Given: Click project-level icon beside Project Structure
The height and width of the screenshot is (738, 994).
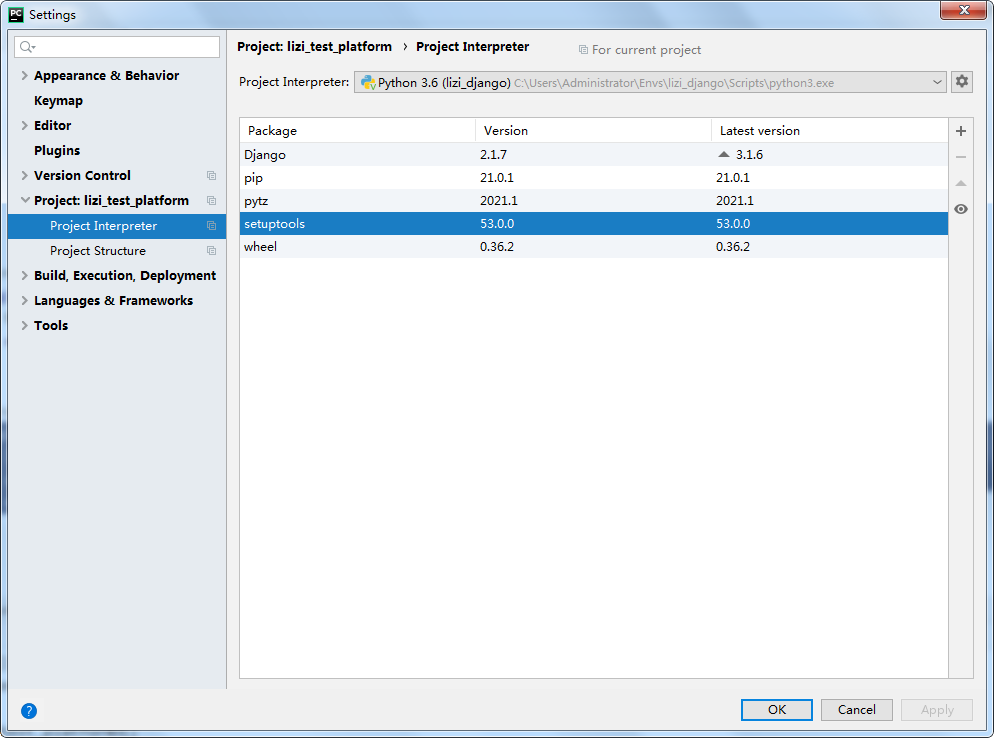Looking at the screenshot, I should coord(211,250).
